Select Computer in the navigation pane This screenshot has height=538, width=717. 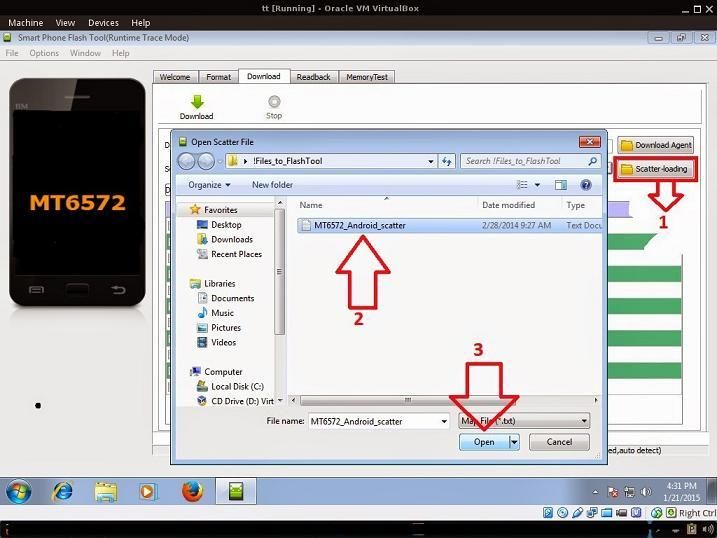[223, 372]
